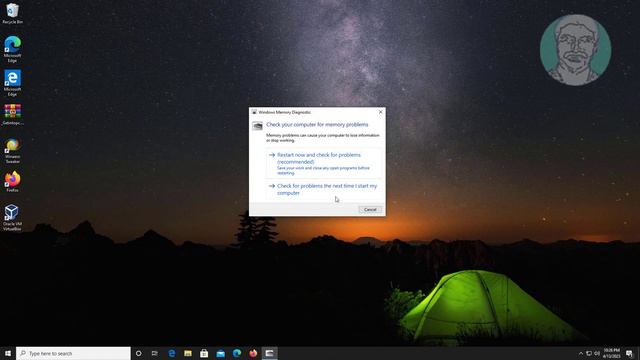Launch Firefox from the taskbar
Viewport: 640px width, 360px height.
click(253, 353)
